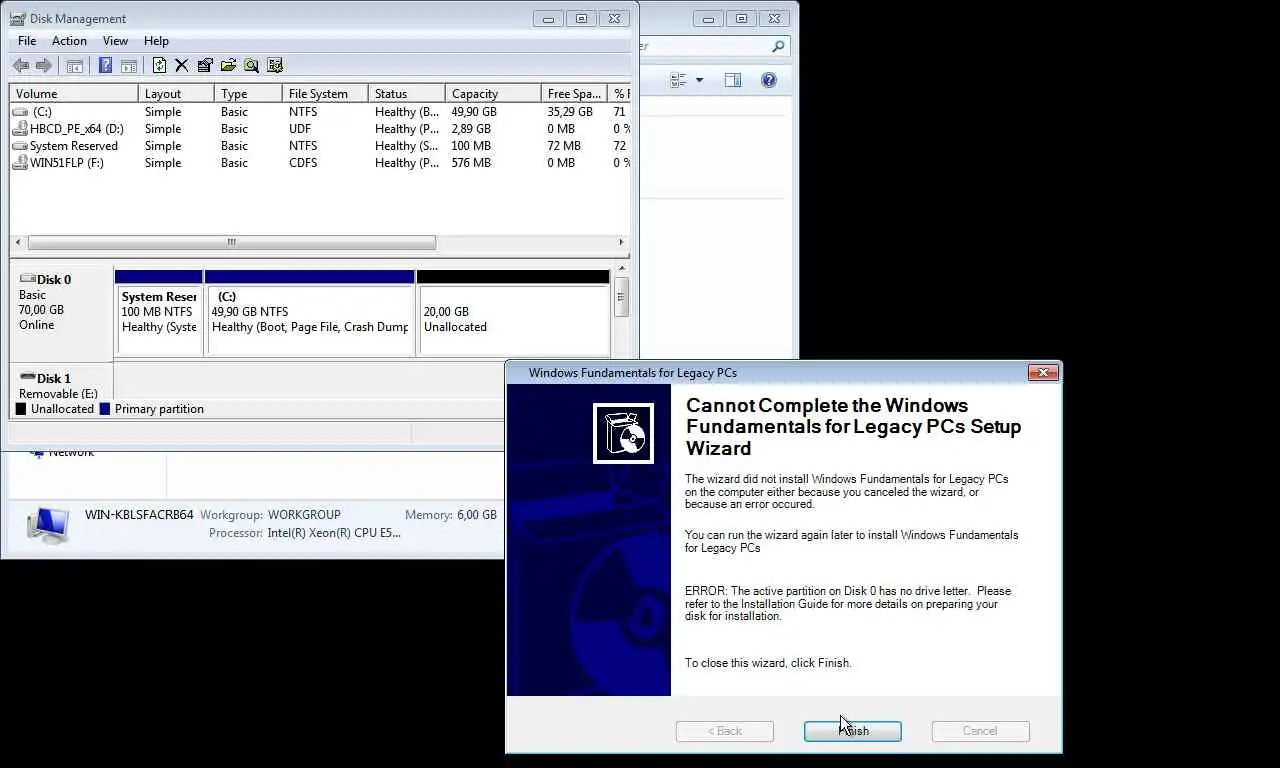Image resolution: width=1280 pixels, height=768 pixels.
Task: Click the search magnifier in Explorer window
Action: pyautogui.click(x=778, y=46)
